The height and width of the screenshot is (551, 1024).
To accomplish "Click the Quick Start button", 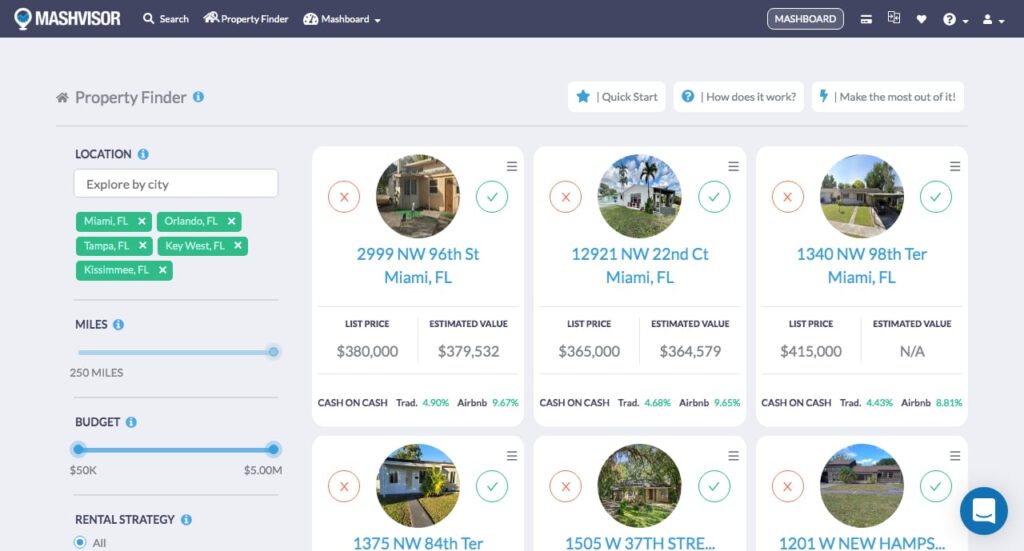I will (617, 97).
